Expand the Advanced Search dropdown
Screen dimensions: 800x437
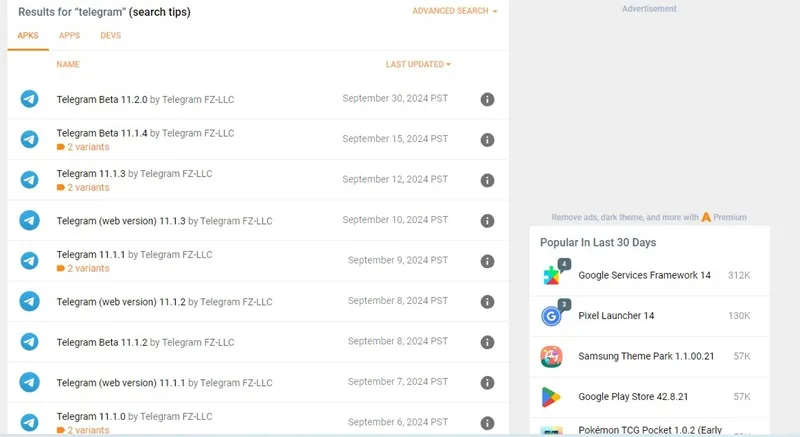(x=455, y=11)
